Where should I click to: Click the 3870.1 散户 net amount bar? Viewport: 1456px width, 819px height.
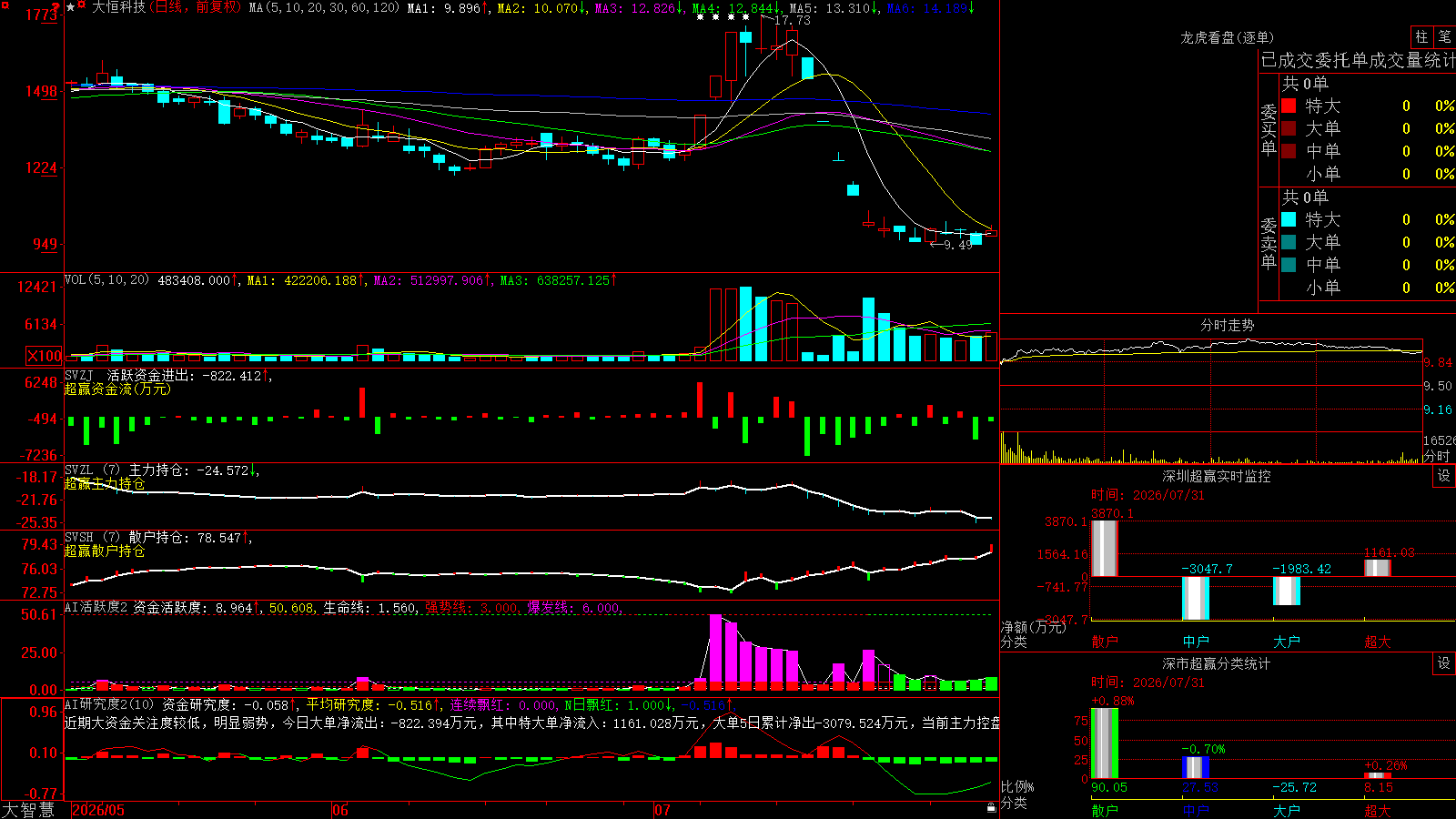(1105, 548)
